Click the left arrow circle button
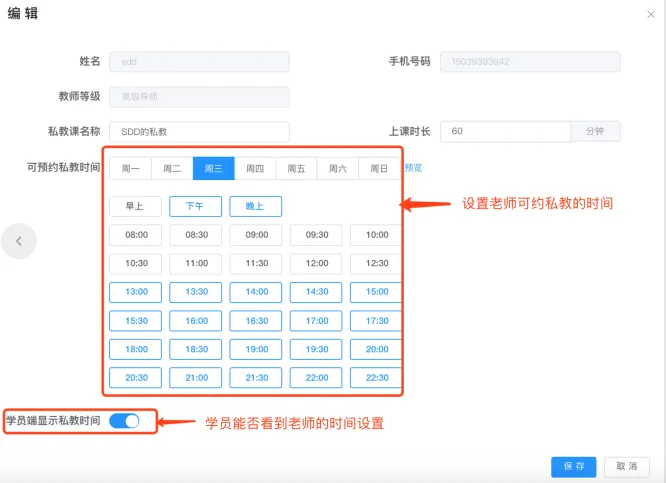Image resolution: width=666 pixels, height=483 pixels. (x=18, y=241)
